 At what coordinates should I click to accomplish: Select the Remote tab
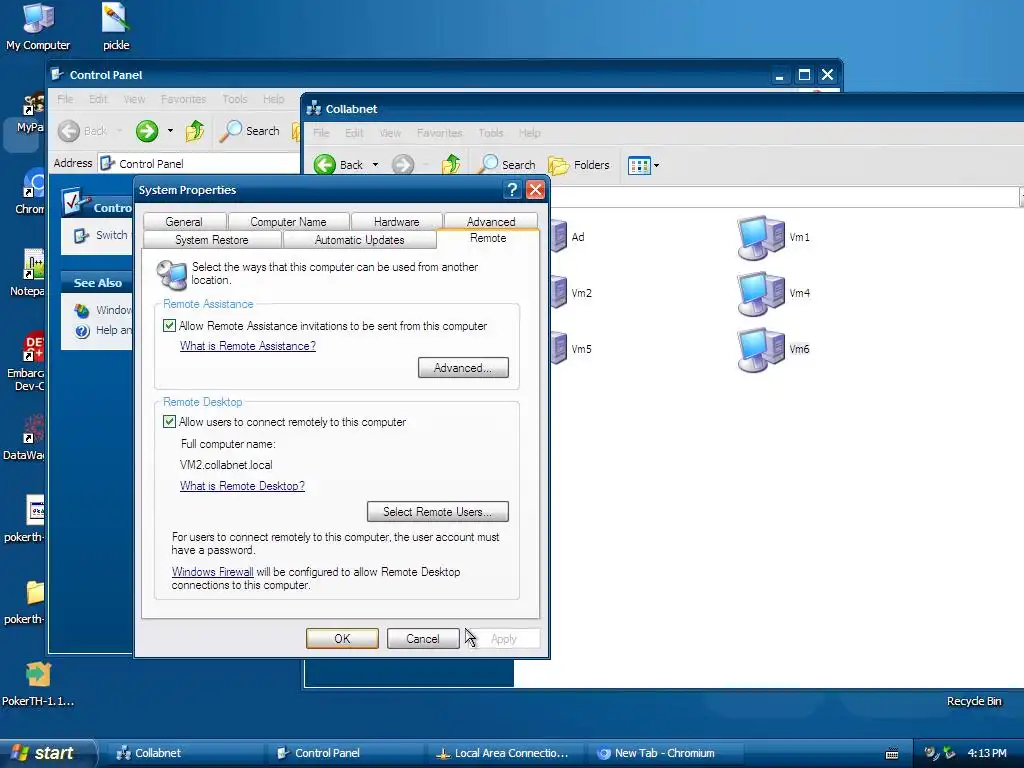(488, 238)
